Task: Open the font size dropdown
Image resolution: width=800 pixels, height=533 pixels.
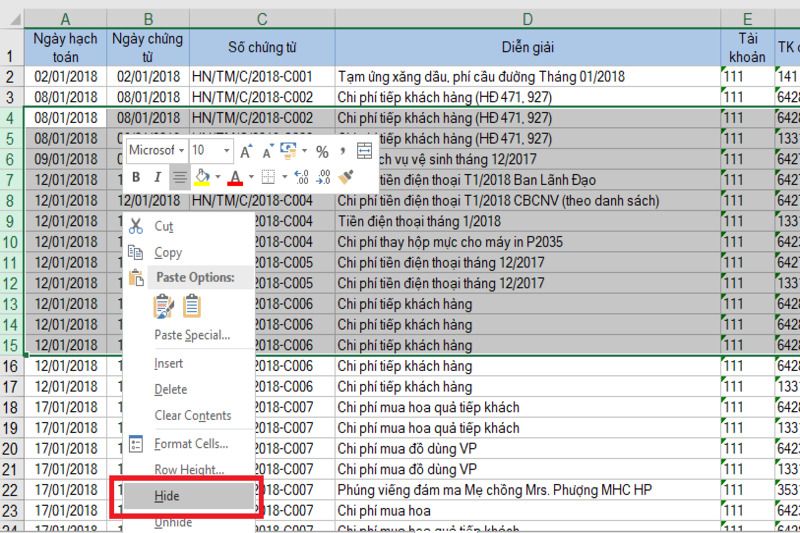Action: click(228, 151)
